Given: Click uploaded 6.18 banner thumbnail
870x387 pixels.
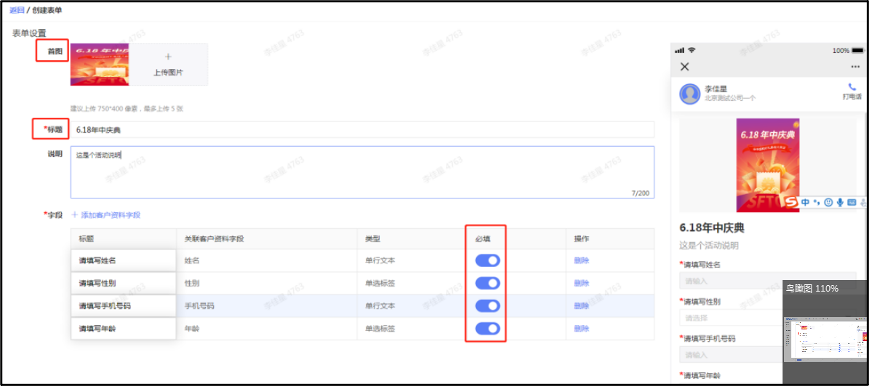Looking at the screenshot, I should click(x=100, y=64).
